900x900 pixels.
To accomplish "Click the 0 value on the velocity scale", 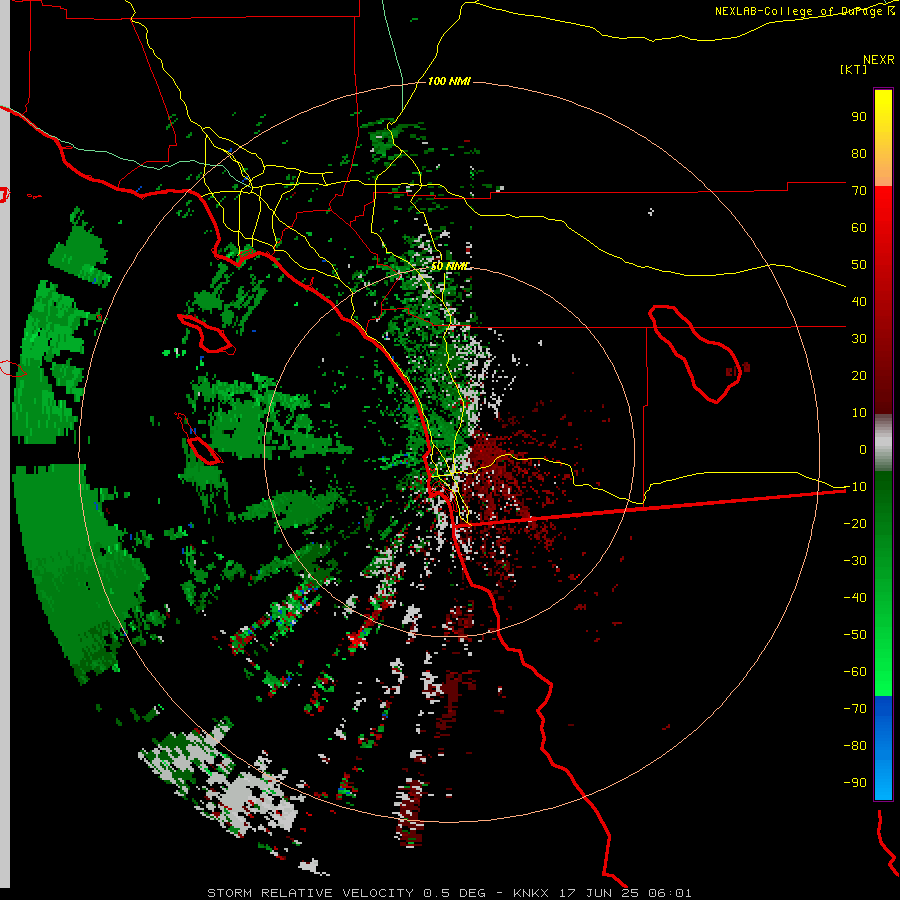I will click(x=863, y=449).
